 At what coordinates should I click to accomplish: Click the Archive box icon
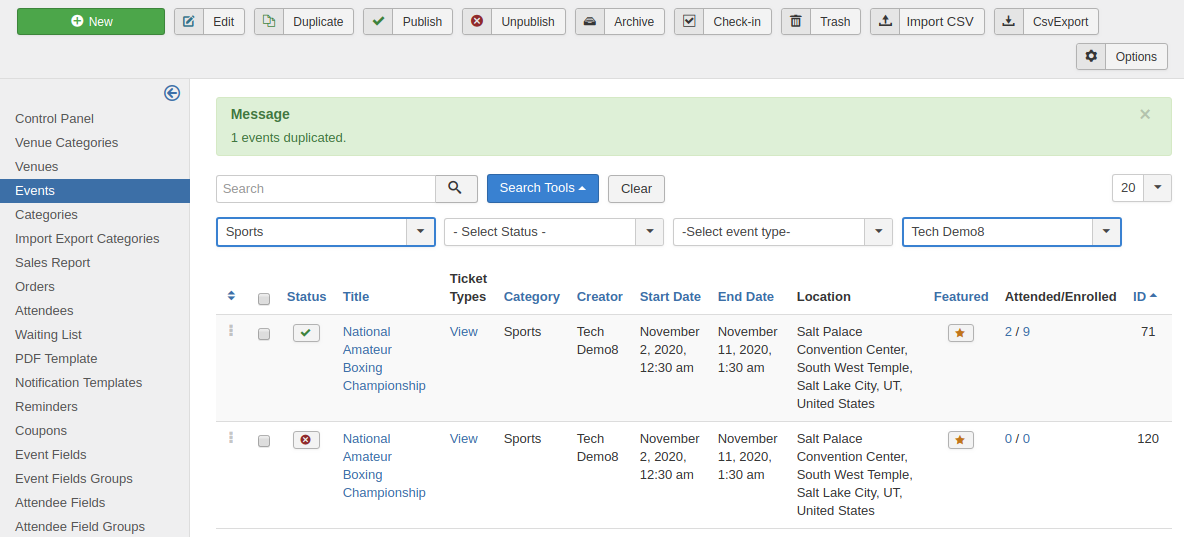(590, 21)
